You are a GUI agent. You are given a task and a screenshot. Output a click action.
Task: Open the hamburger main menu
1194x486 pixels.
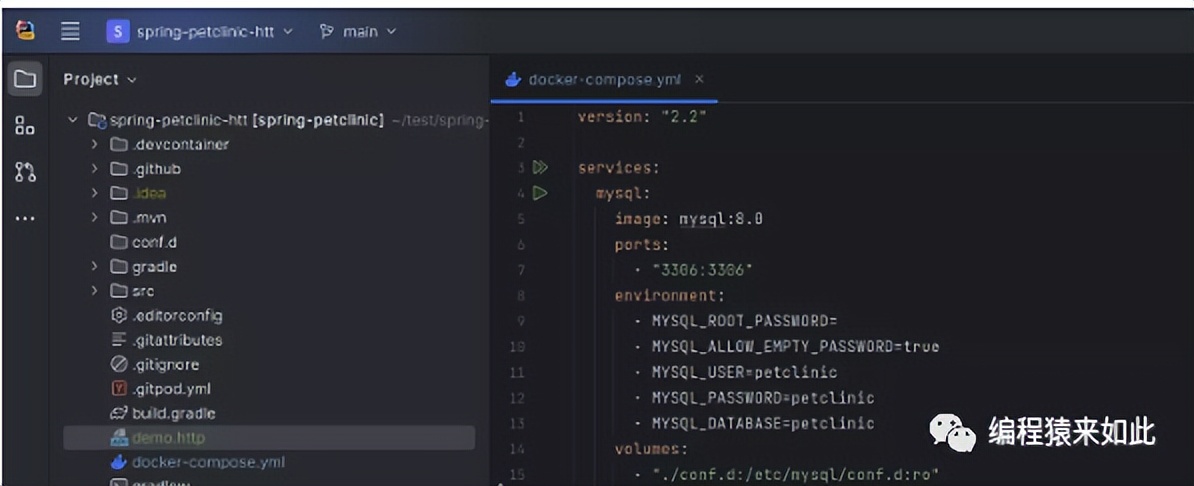(70, 31)
